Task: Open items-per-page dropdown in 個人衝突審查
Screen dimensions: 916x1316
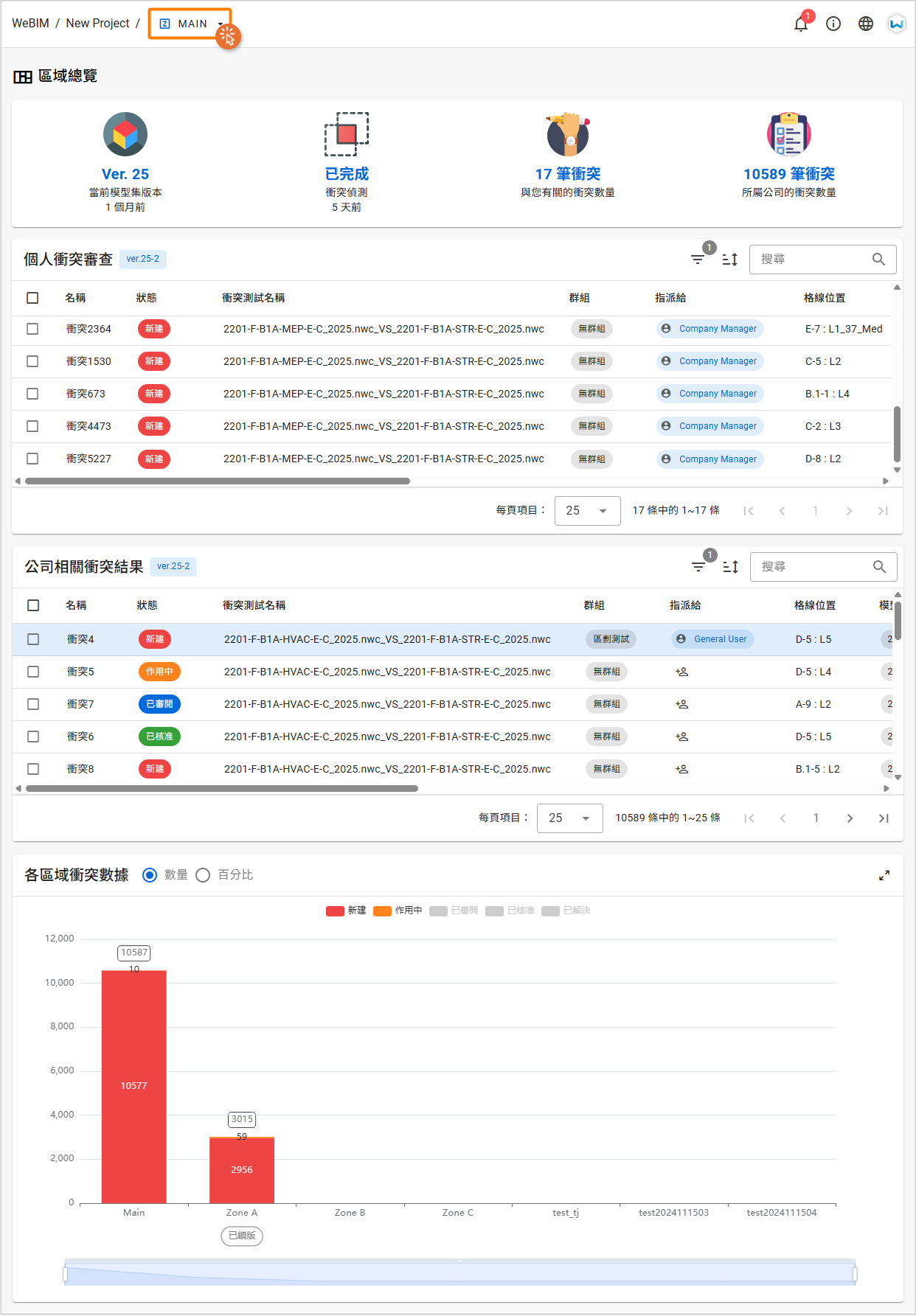Action: (586, 511)
